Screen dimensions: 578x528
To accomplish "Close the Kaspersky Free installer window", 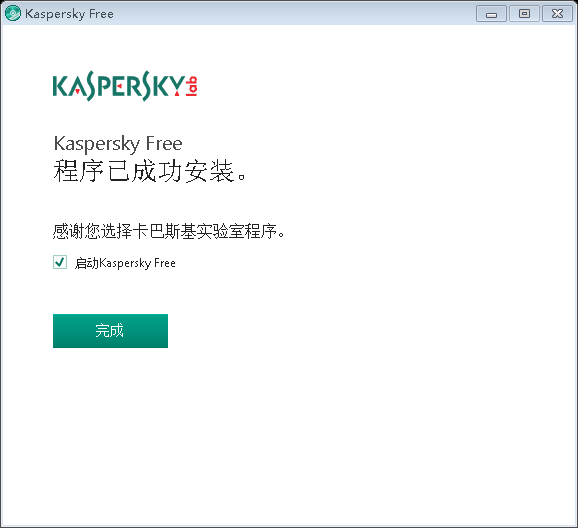I will coord(557,14).
